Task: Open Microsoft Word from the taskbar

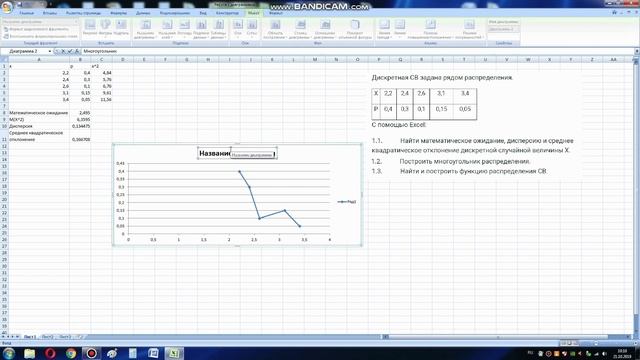Action: pos(153,353)
